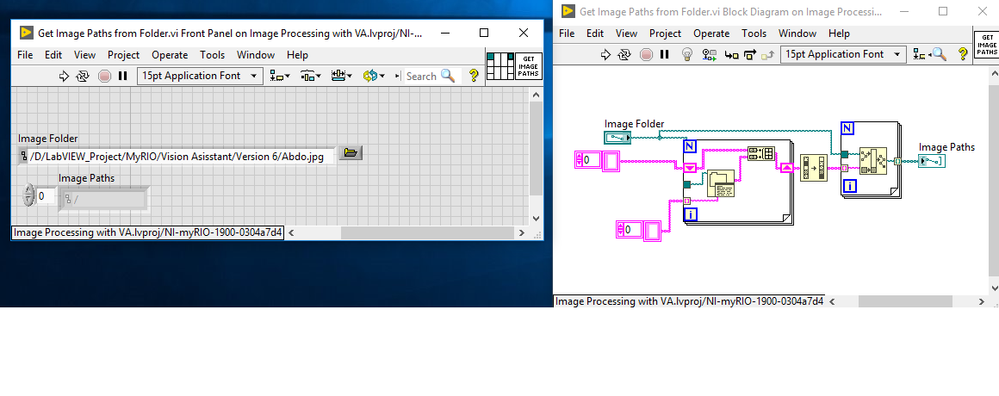Open 15pt Application Font dropdown on Front Panel

pyautogui.click(x=200, y=76)
